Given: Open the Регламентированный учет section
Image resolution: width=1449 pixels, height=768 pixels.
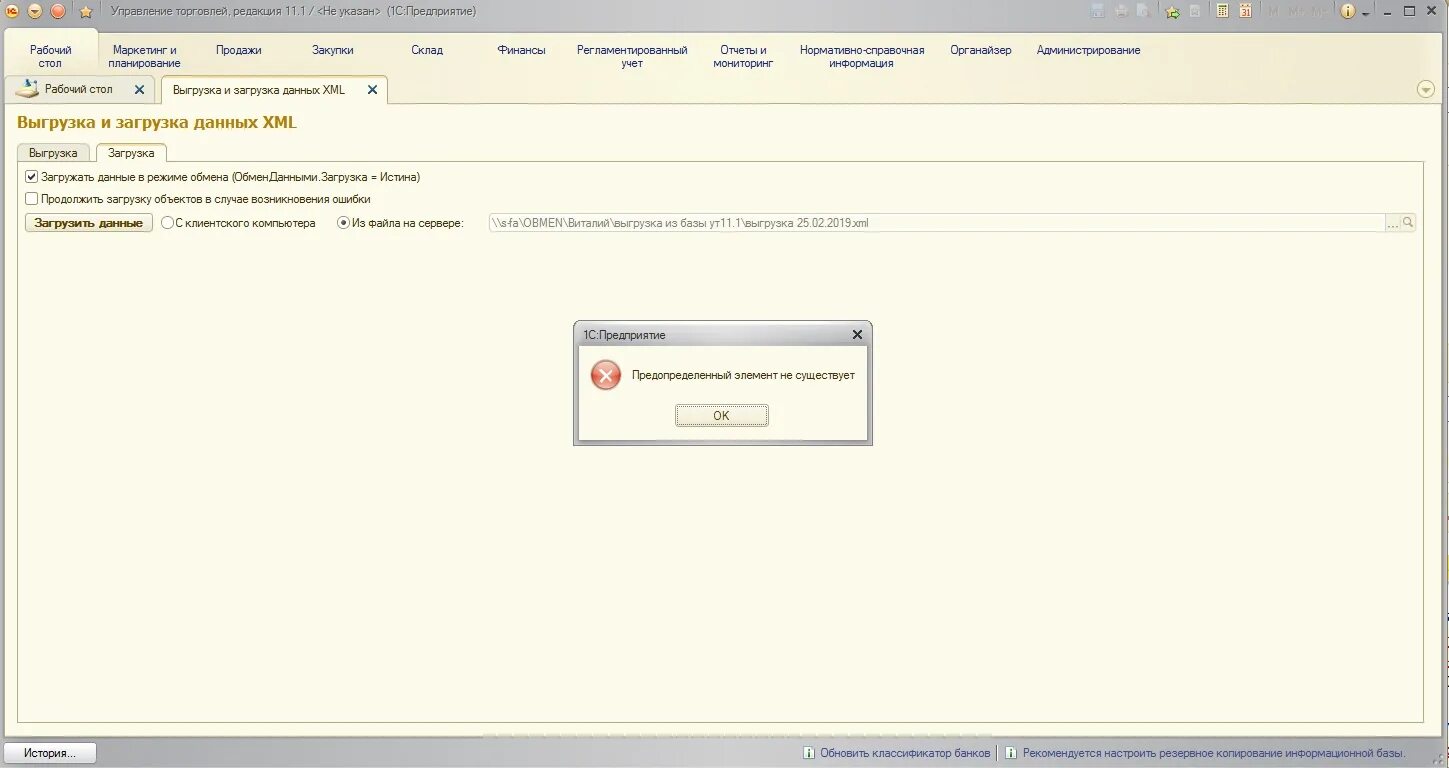Looking at the screenshot, I should click(632, 56).
